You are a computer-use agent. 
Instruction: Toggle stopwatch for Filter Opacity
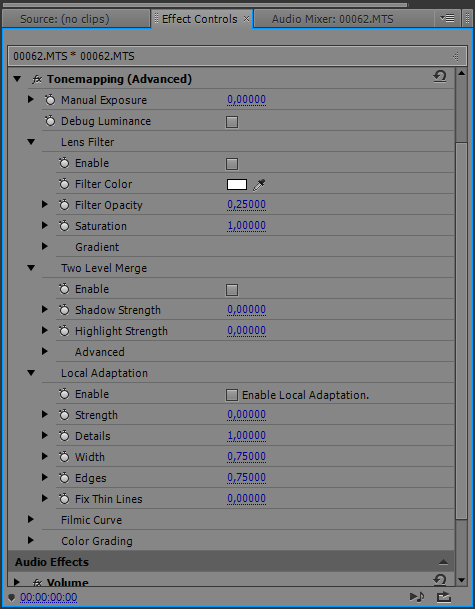64,205
